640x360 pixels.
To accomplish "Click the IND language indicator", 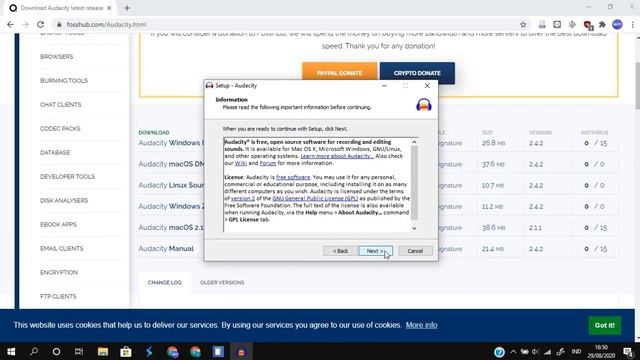I will (x=576, y=351).
